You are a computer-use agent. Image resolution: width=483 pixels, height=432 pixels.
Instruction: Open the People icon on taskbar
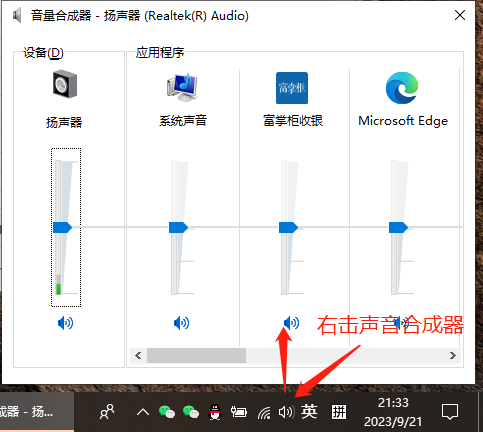point(107,412)
